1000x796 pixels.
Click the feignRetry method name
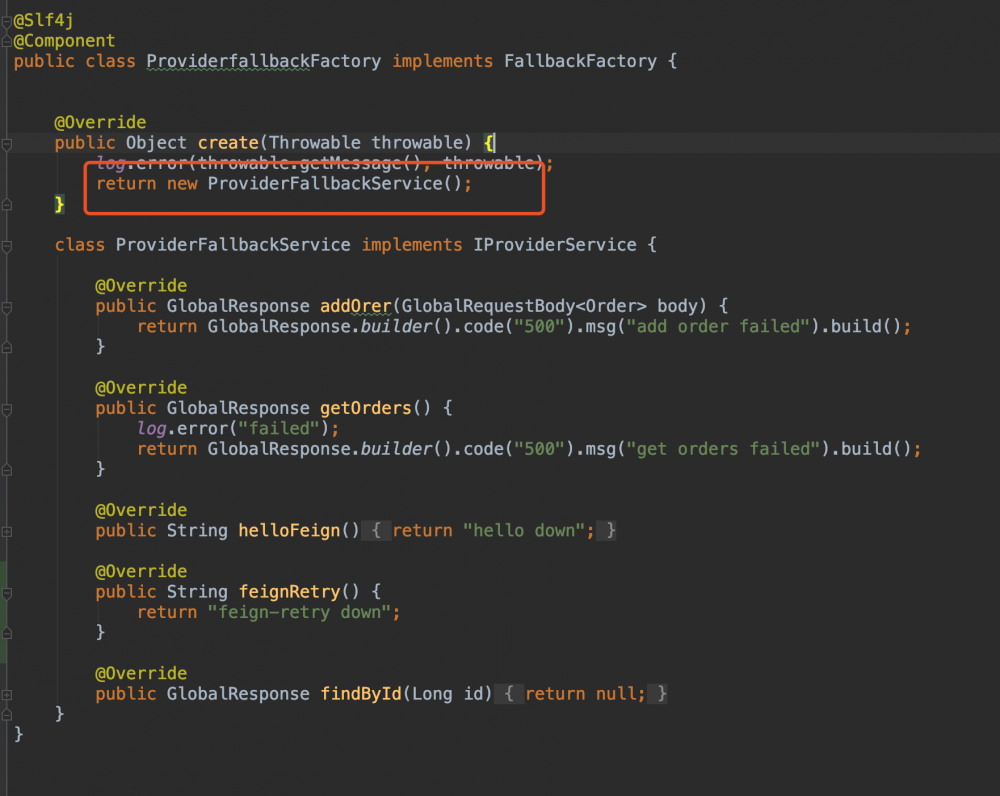[290, 592]
